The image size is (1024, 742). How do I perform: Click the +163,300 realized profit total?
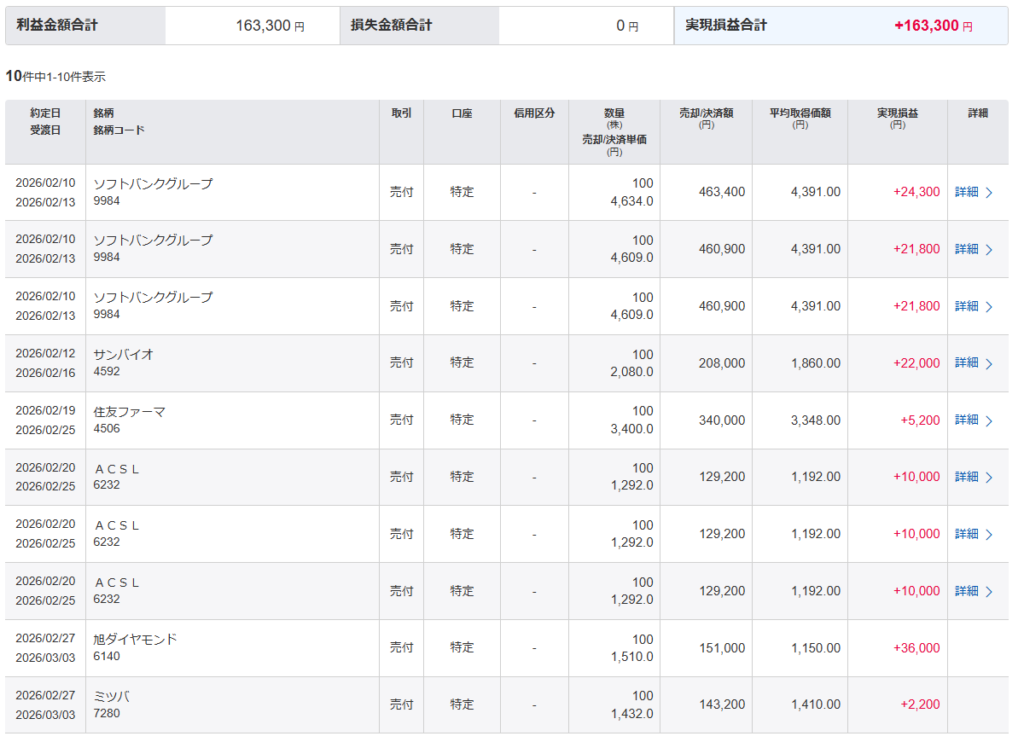(x=926, y=26)
